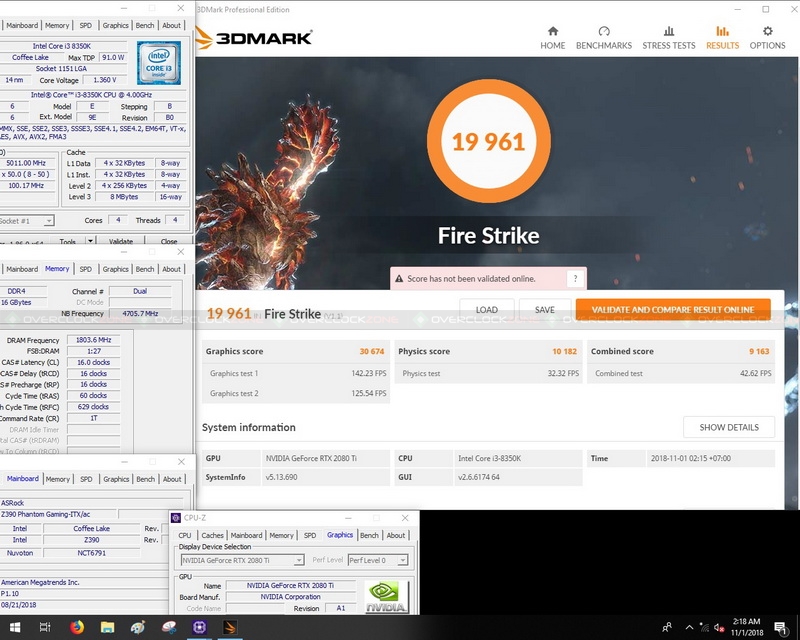Click the Physics score value 10 182
The image size is (800, 640).
(564, 351)
